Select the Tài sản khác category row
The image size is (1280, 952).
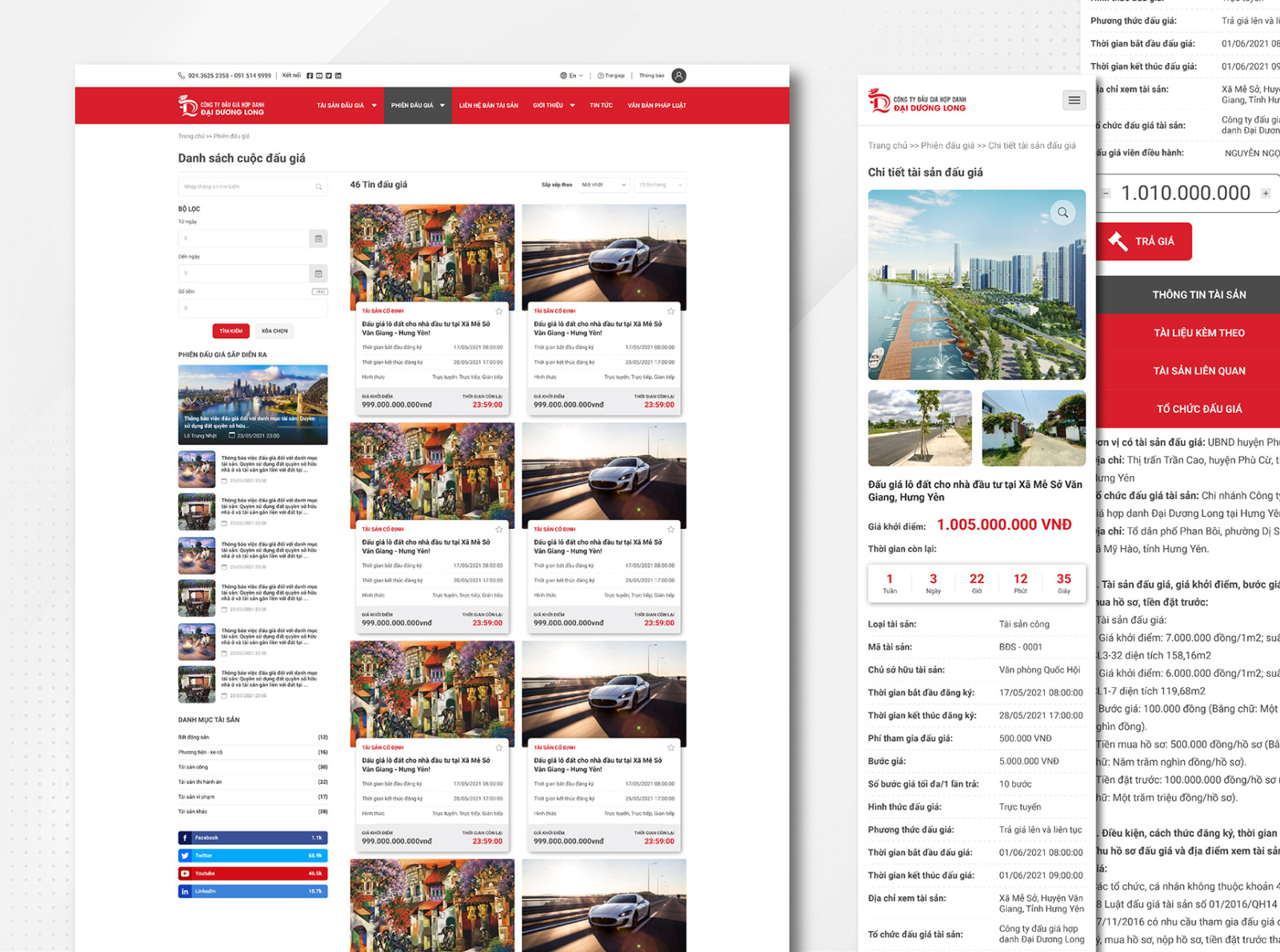(253, 812)
